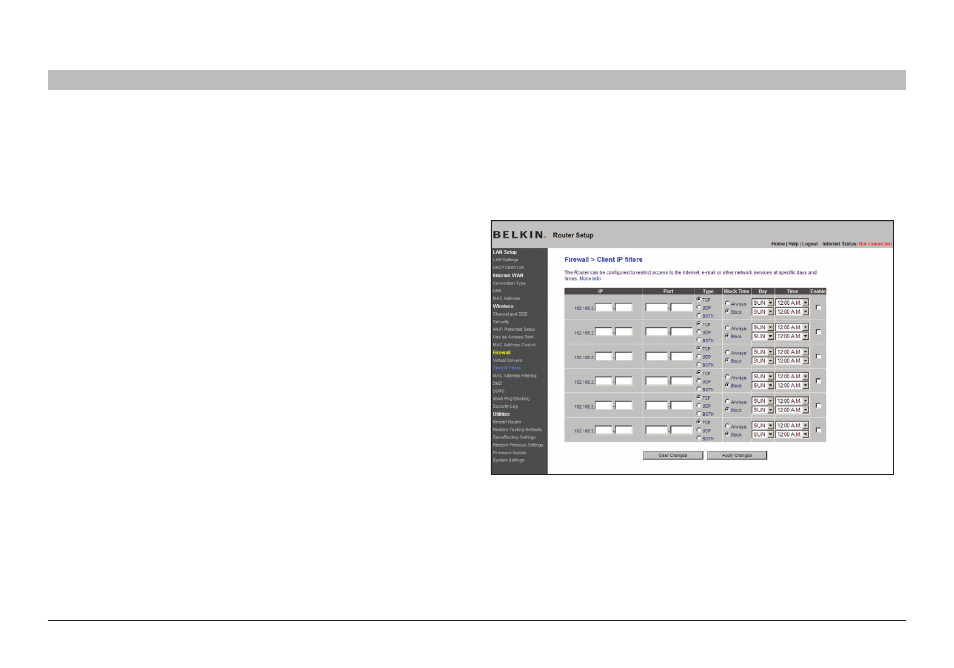Open the sidebar MAC Address item under Internet WAN
The image size is (954, 668).
[x=506, y=299]
